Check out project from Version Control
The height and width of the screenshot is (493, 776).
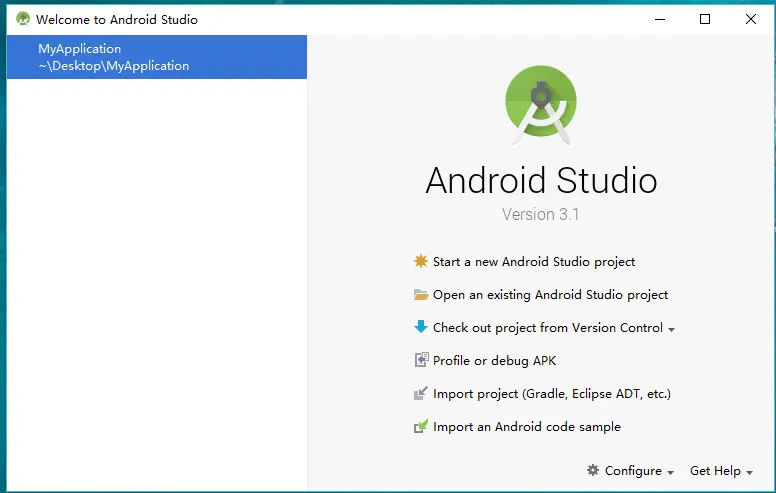pyautogui.click(x=547, y=328)
